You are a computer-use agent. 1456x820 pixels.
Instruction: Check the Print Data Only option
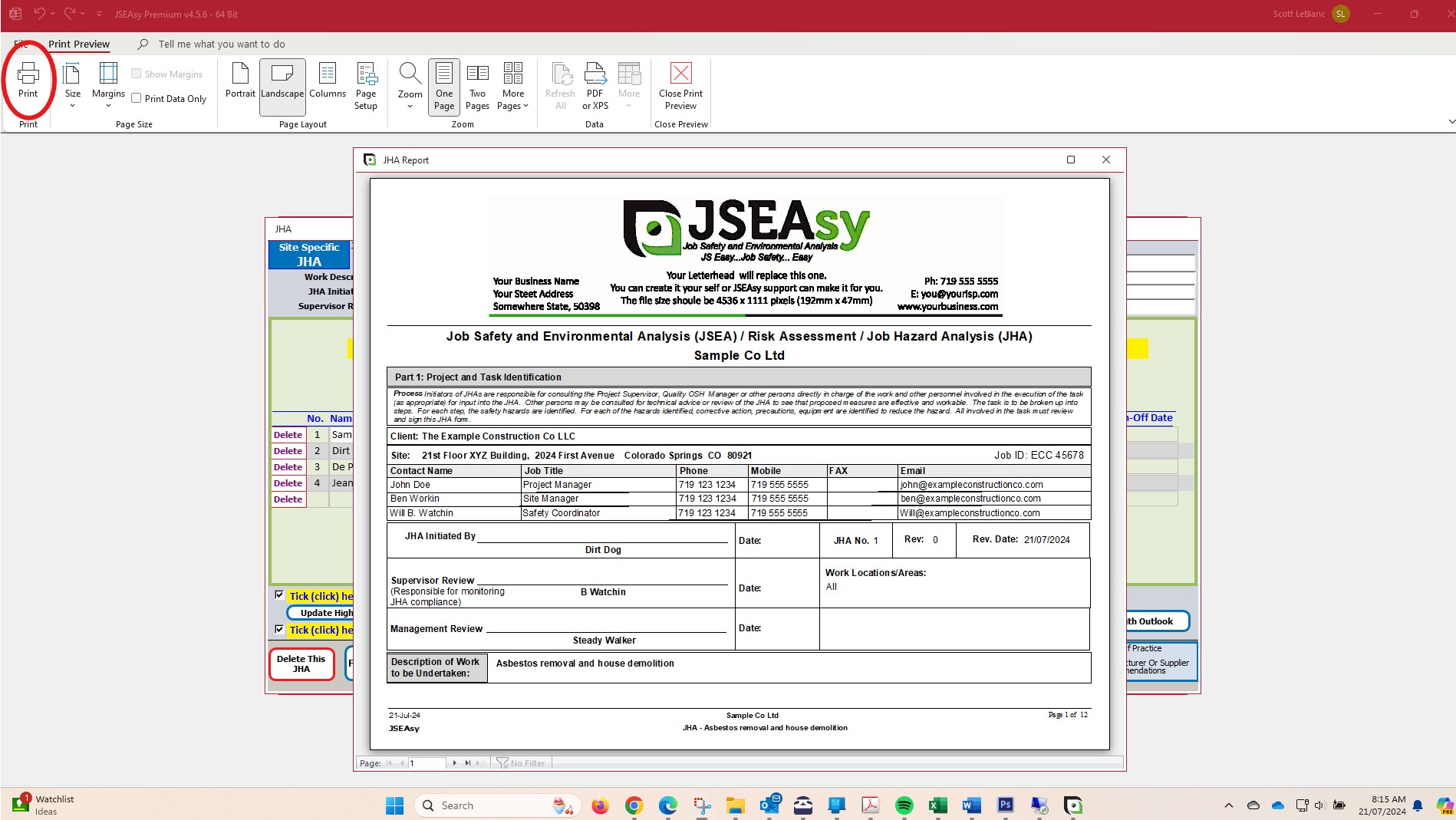click(137, 98)
